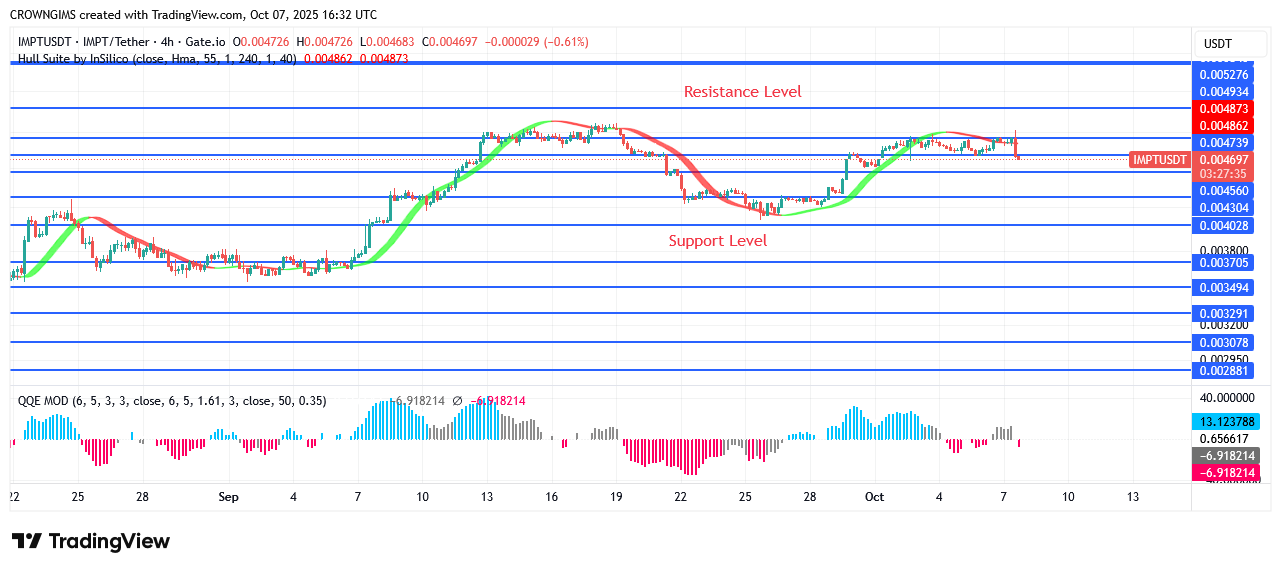Viewport: 1281px width, 571px height.
Task: Click the 0.004739 price axis label
Action: click(x=1225, y=143)
